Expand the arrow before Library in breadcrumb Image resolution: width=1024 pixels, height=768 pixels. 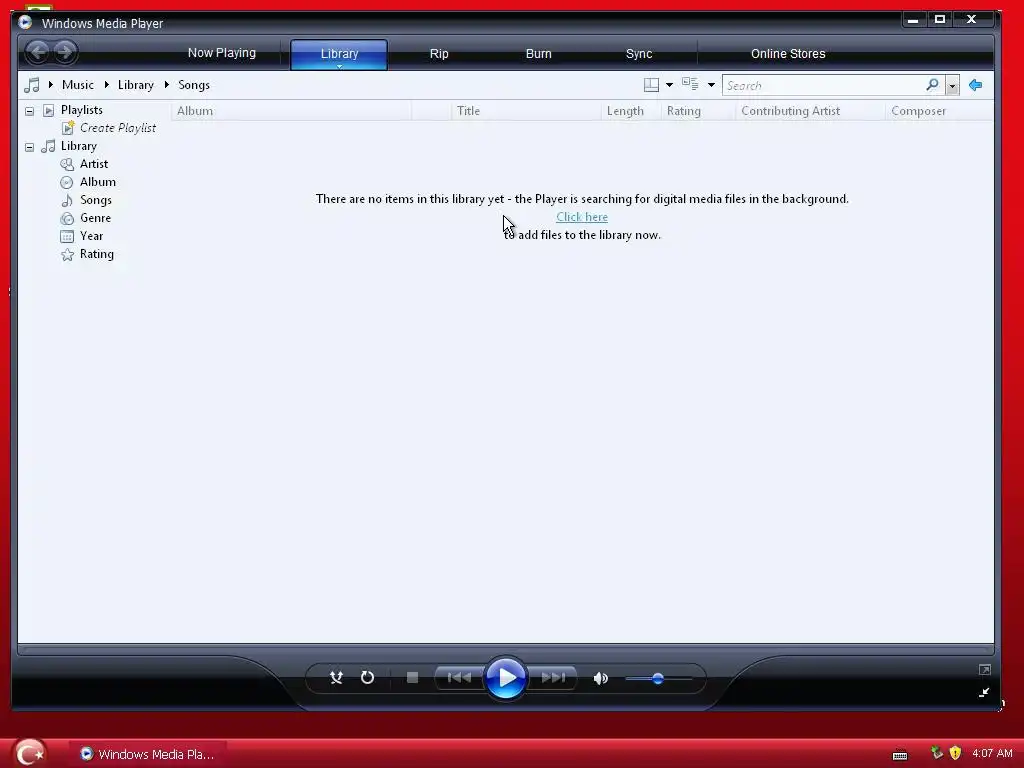click(x=107, y=85)
